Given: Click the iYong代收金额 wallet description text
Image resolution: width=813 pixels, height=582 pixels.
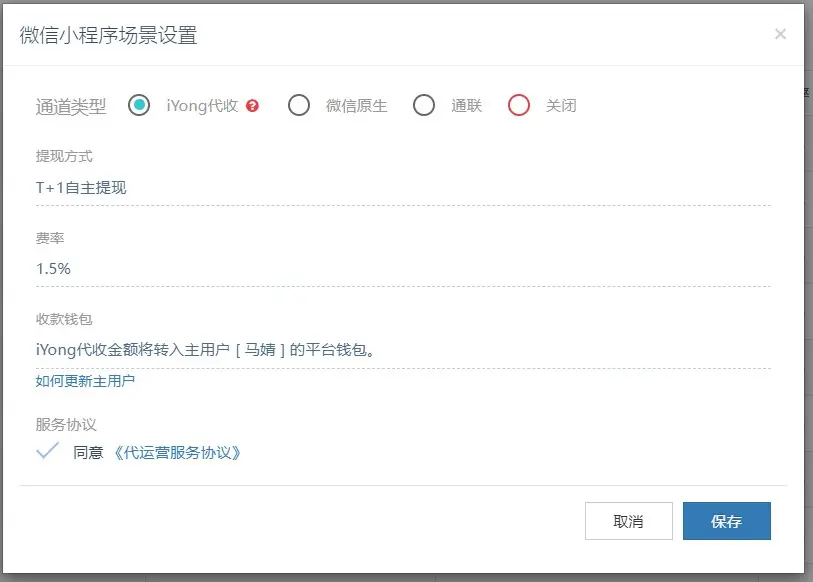Looking at the screenshot, I should [x=210, y=349].
